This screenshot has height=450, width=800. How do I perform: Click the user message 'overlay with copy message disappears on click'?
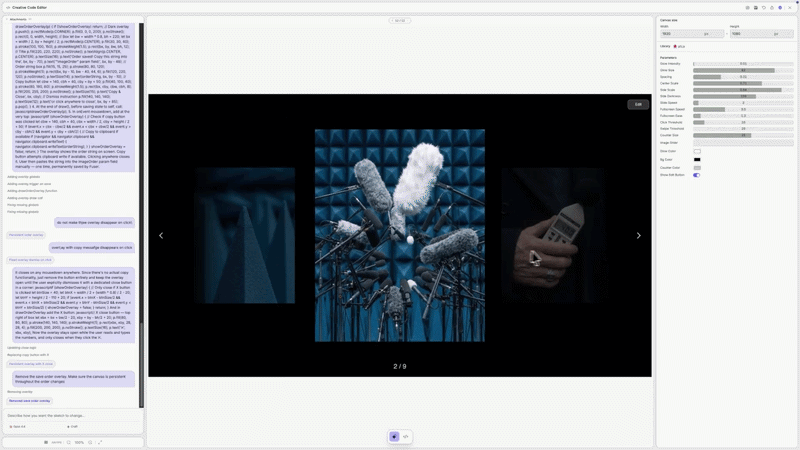pos(92,247)
